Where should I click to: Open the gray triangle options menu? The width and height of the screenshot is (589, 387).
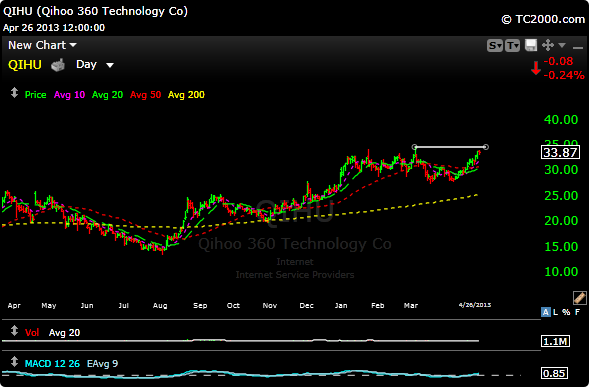(x=562, y=45)
